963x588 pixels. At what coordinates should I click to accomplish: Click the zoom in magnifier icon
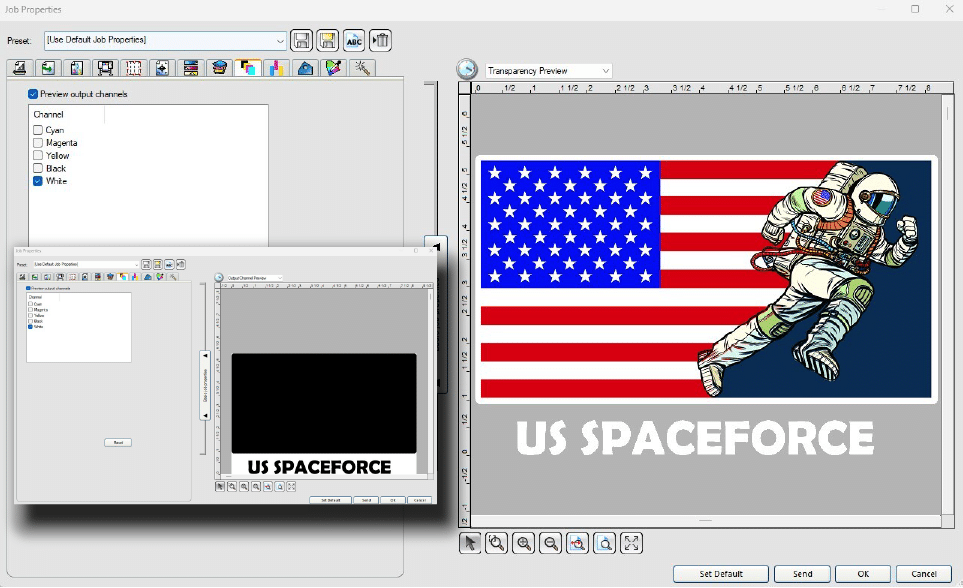[x=523, y=543]
